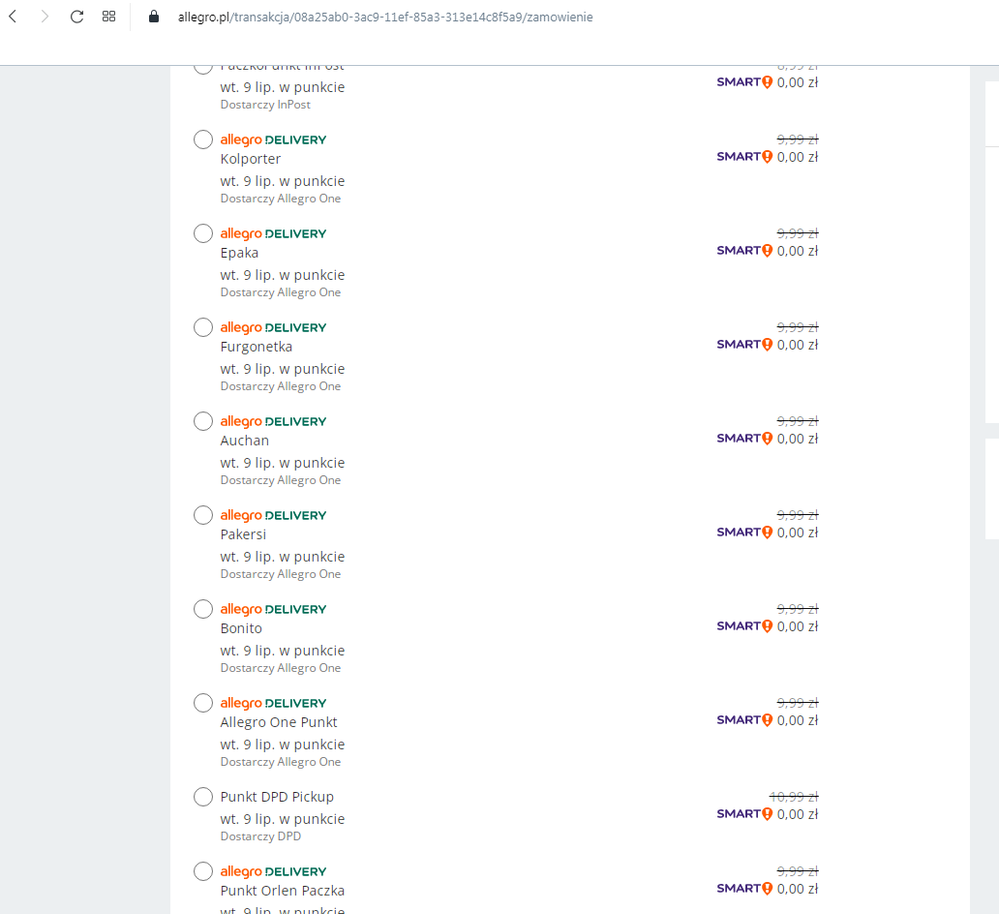Choose the Auchan pickup radio button
This screenshot has height=914, width=999.
[x=203, y=421]
